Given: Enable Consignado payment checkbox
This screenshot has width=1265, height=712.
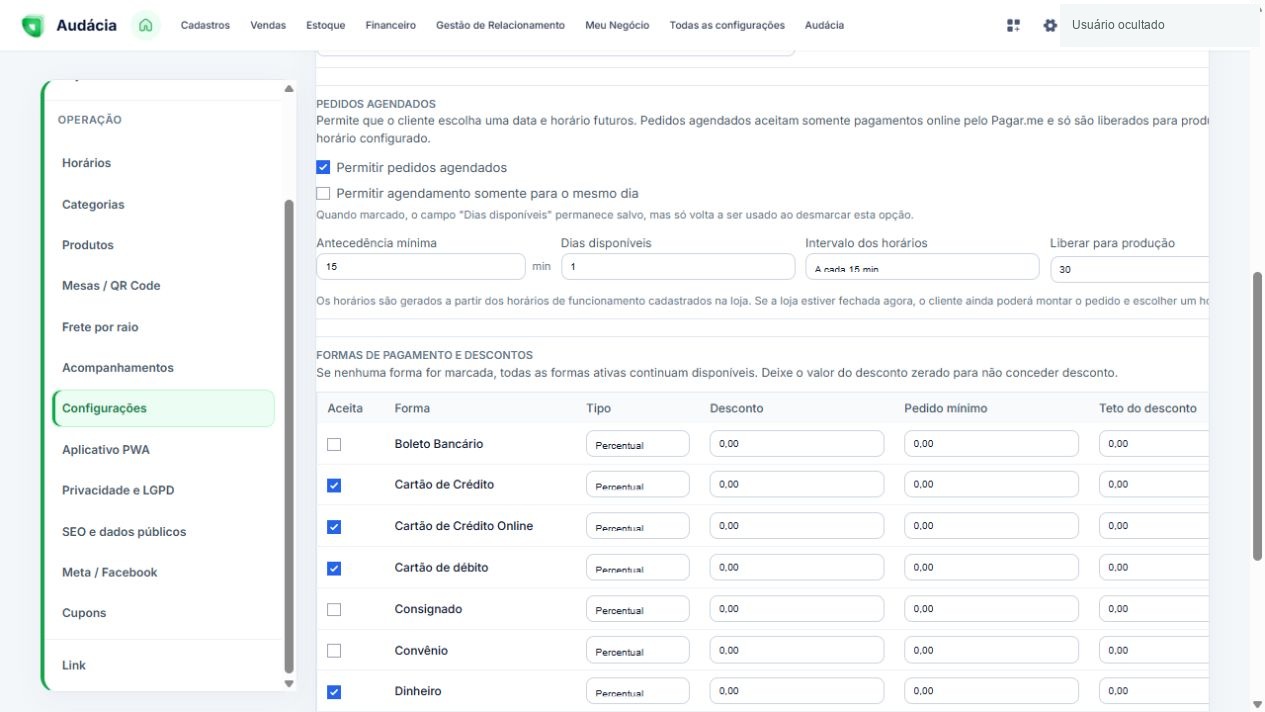Looking at the screenshot, I should point(334,609).
